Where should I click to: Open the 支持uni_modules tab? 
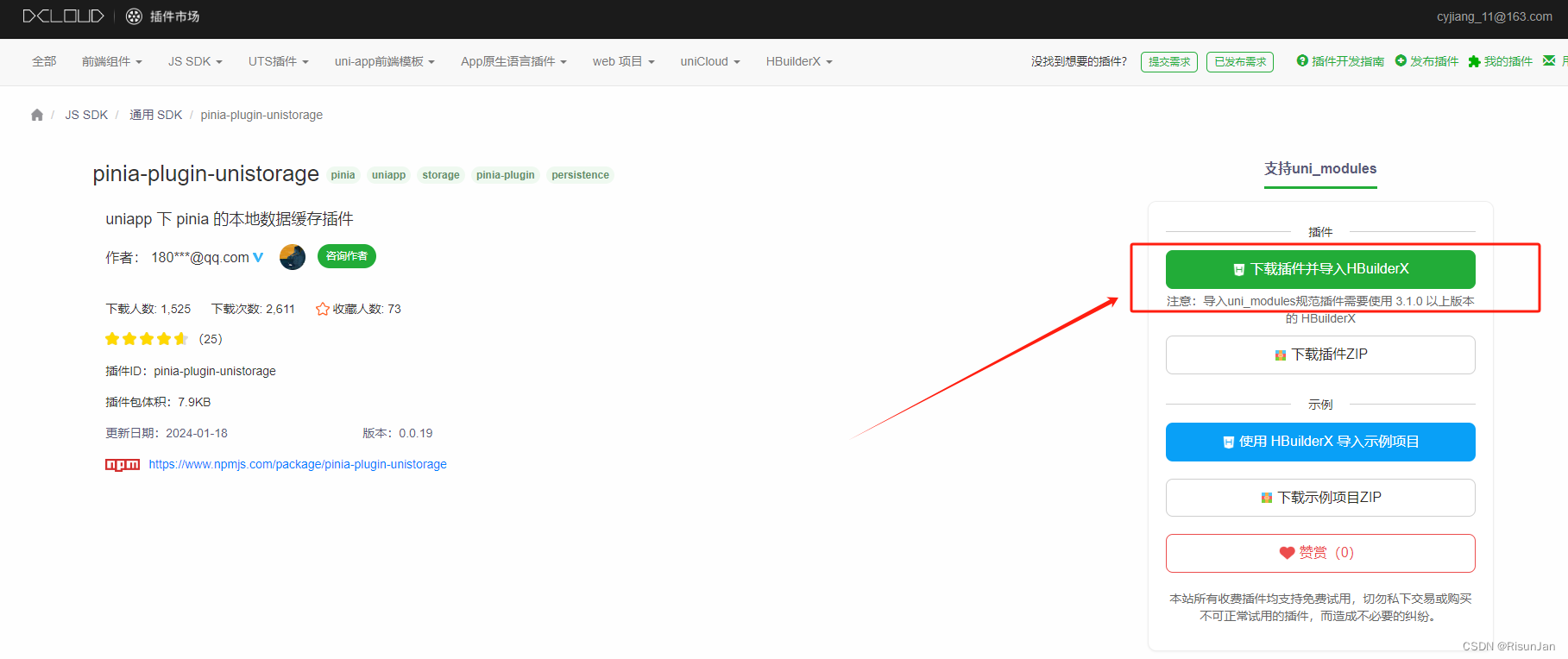(x=1320, y=169)
